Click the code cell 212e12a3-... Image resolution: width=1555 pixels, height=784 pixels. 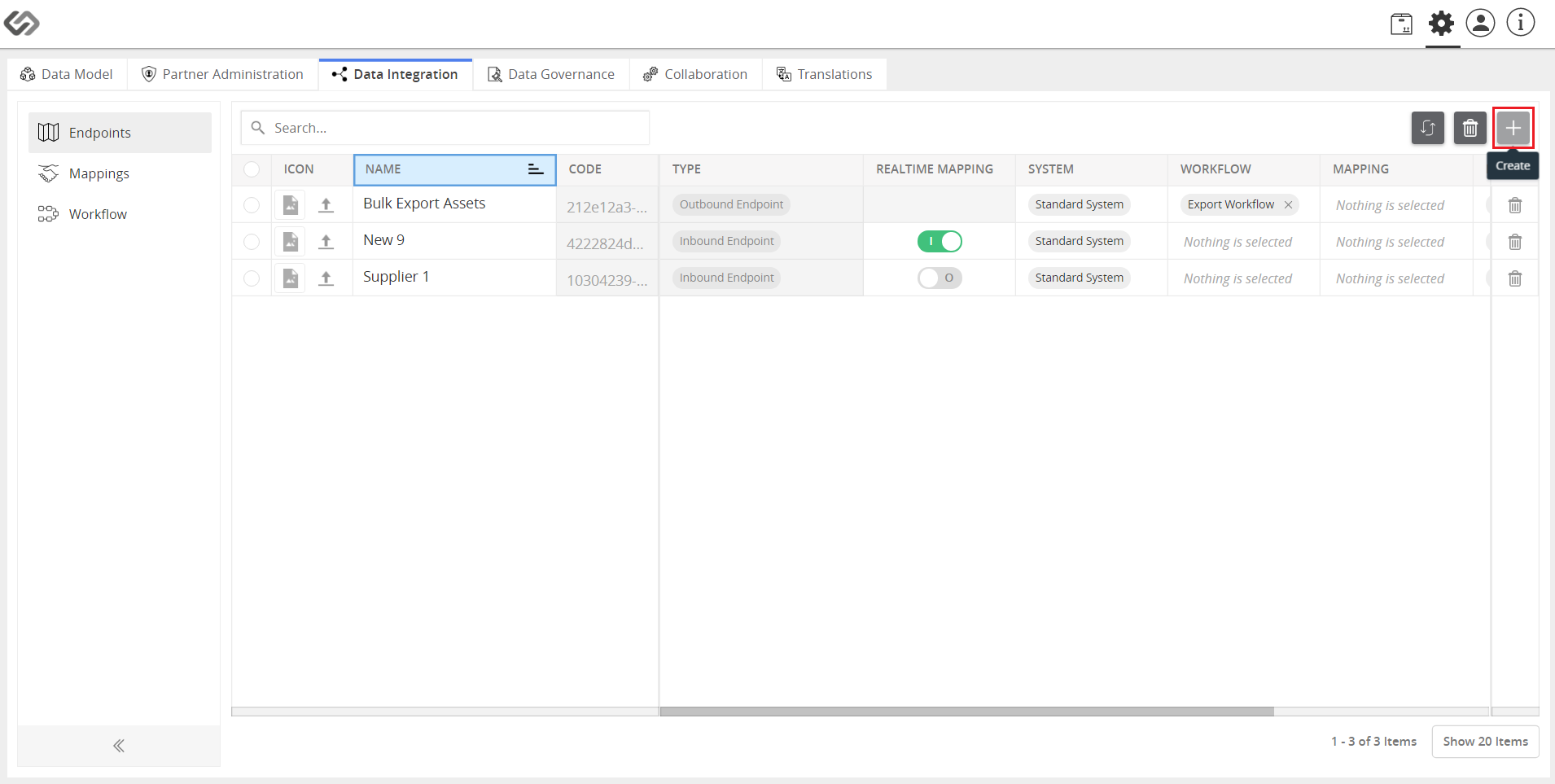pos(607,207)
